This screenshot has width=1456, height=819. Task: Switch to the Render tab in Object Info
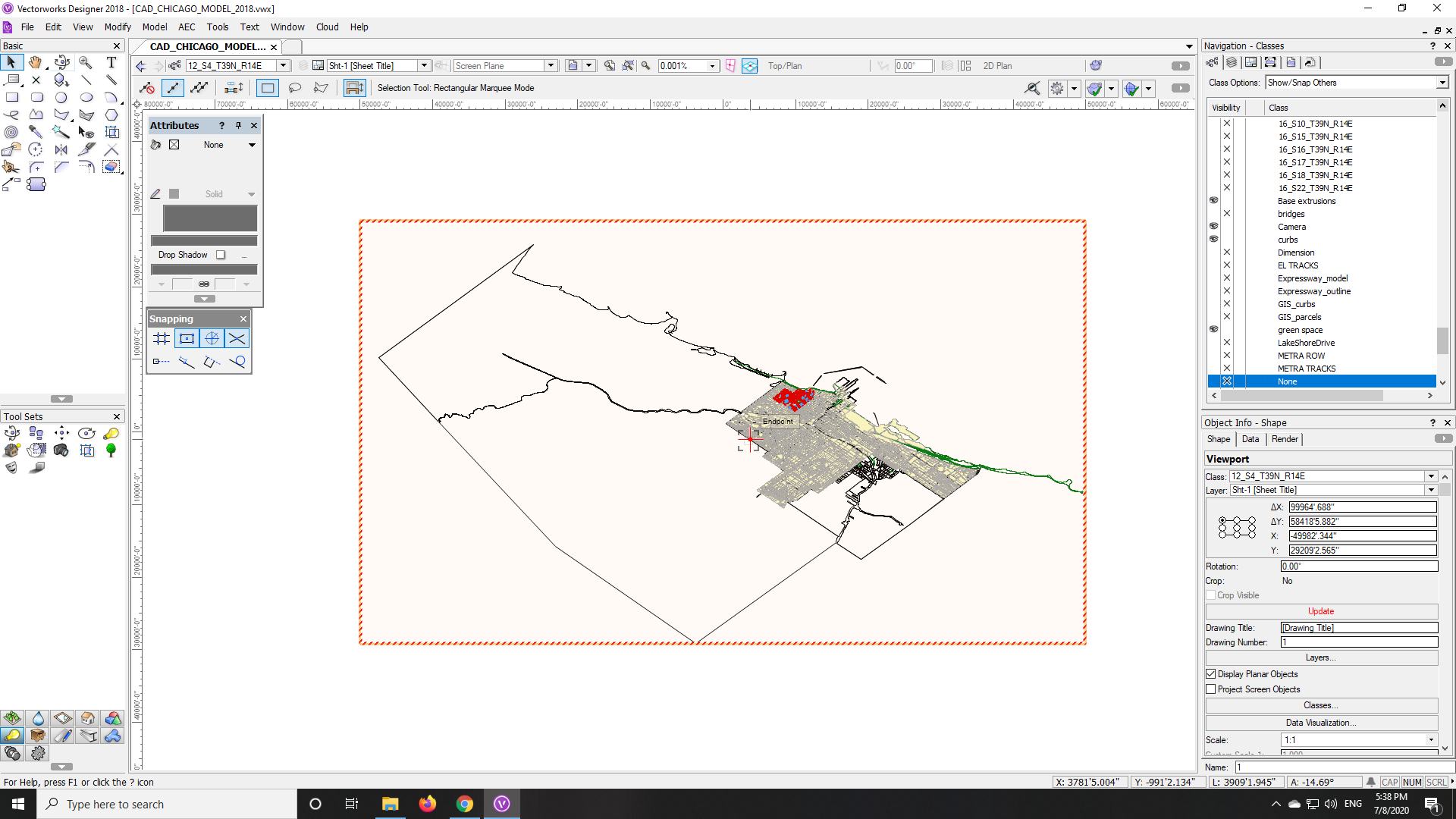point(1285,439)
